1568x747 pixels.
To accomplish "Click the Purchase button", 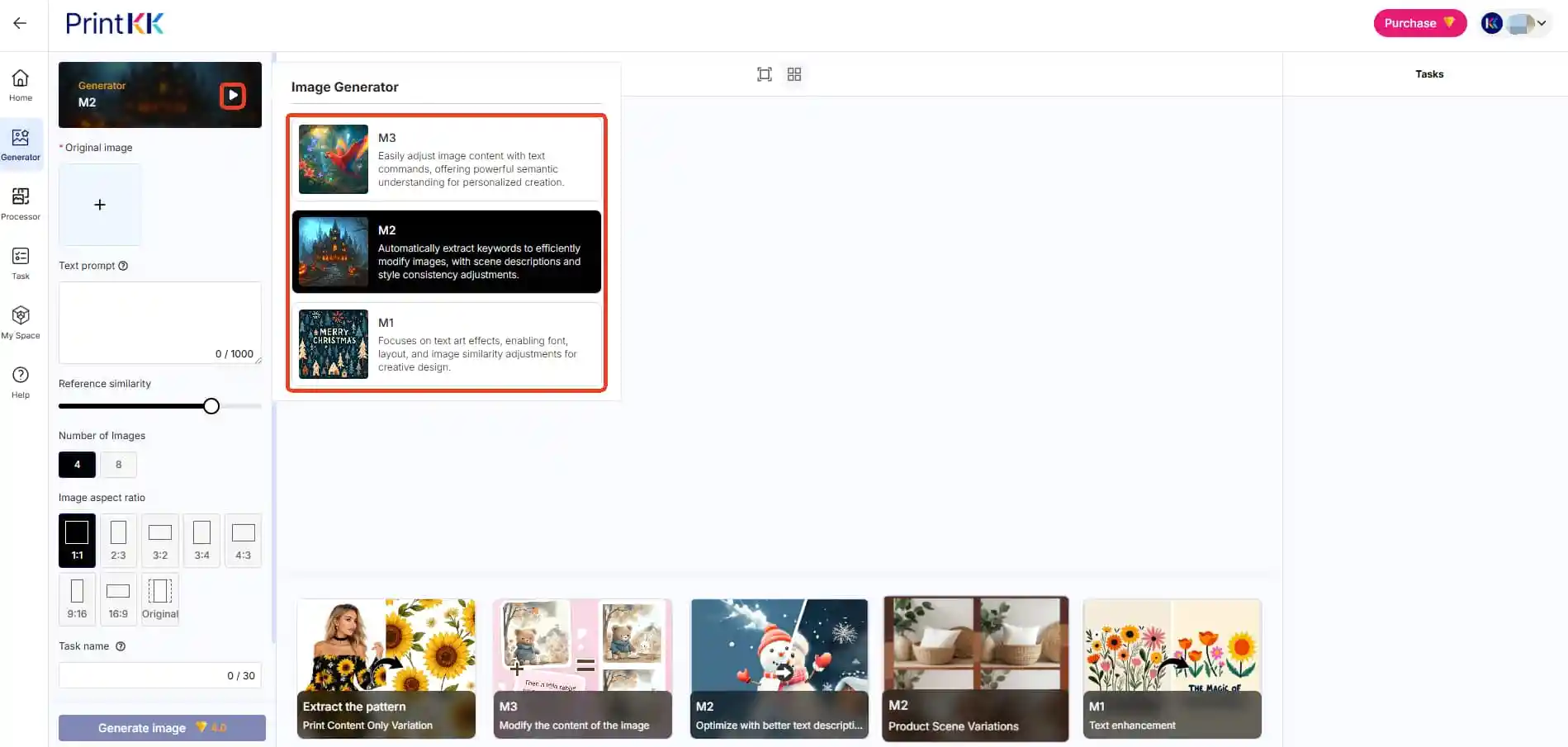I will coord(1419,23).
